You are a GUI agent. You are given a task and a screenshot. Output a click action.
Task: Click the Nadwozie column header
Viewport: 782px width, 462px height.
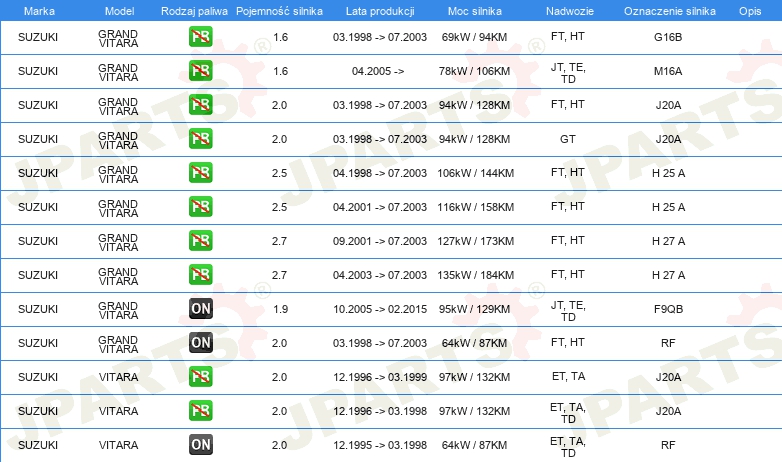point(570,11)
